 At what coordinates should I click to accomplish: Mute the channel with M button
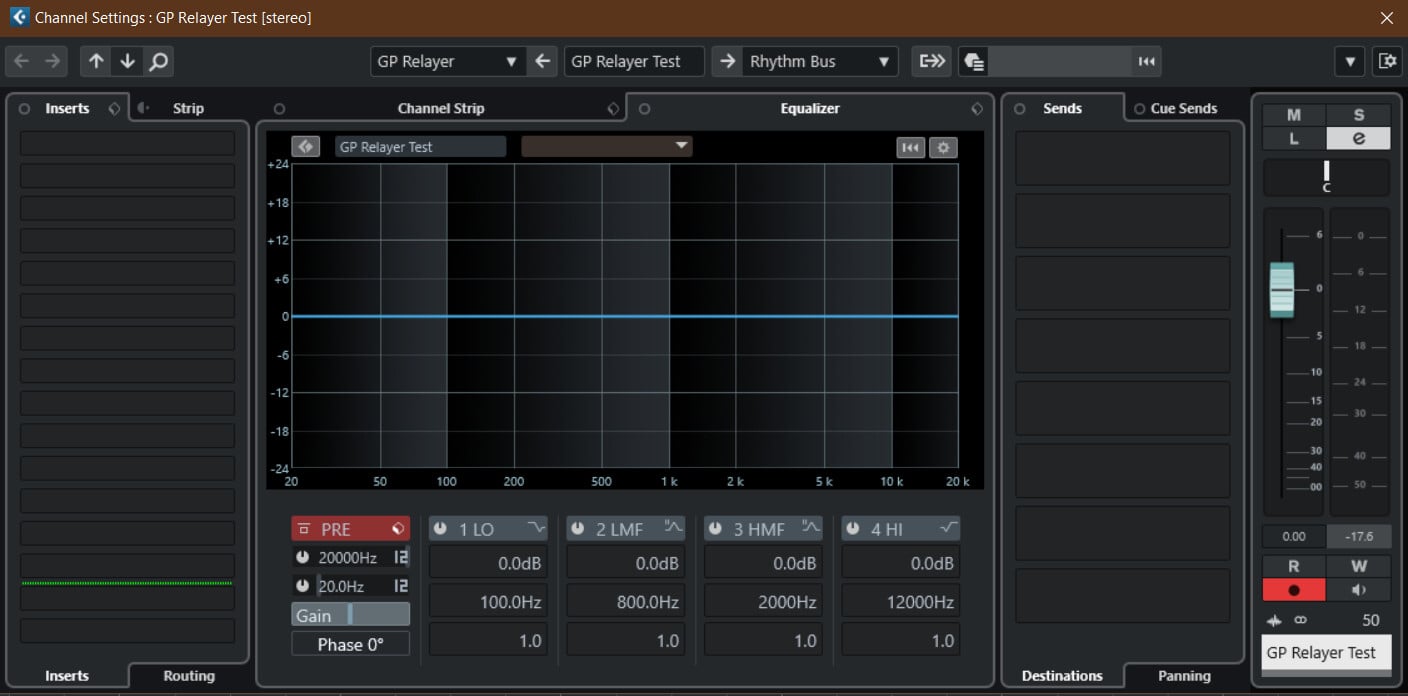[1293, 115]
